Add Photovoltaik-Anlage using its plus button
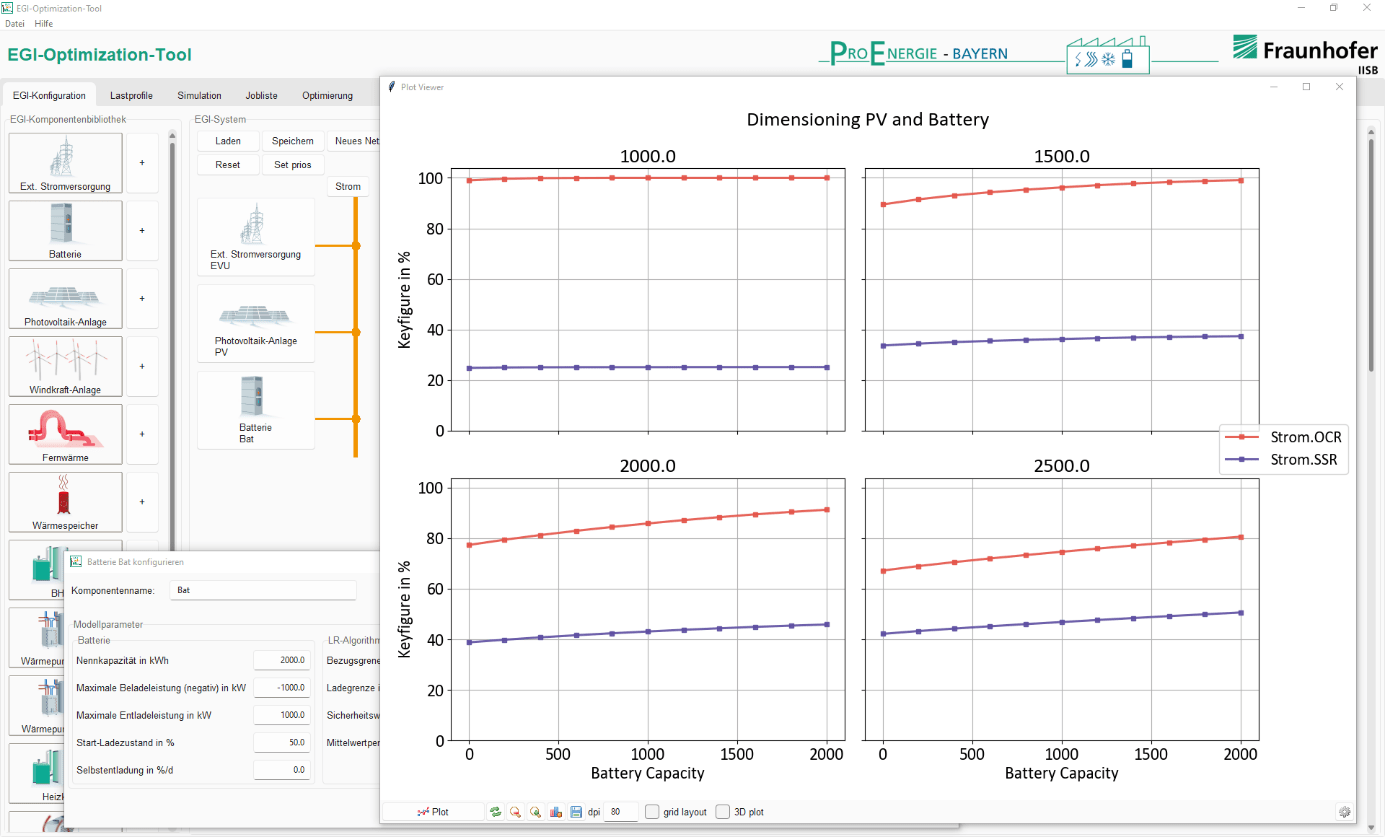 [x=142, y=298]
